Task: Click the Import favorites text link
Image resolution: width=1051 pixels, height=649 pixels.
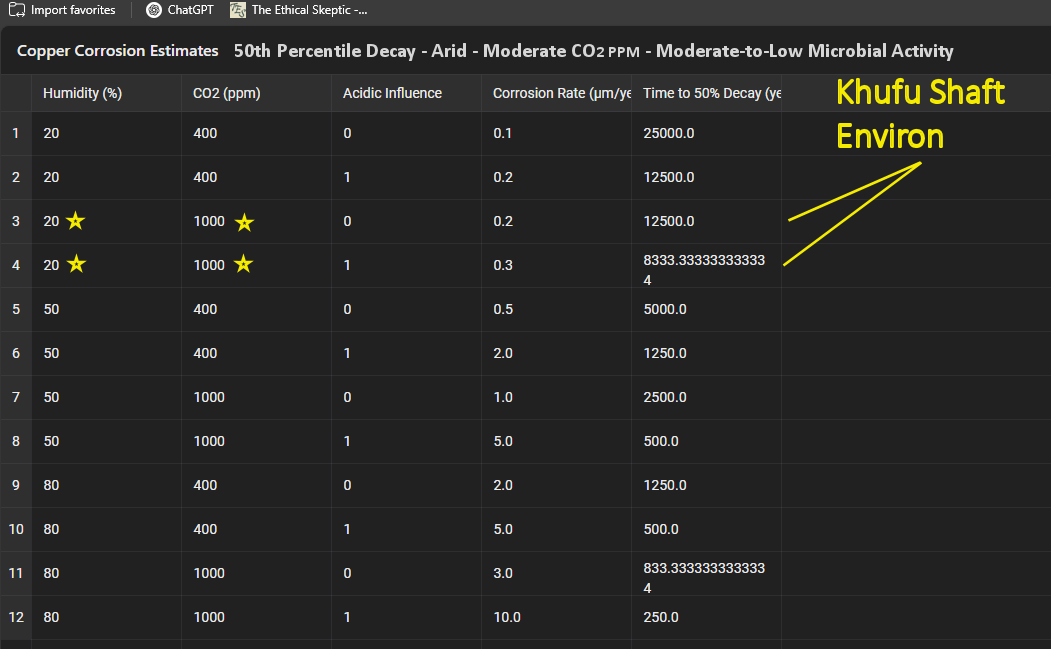Action: point(73,10)
